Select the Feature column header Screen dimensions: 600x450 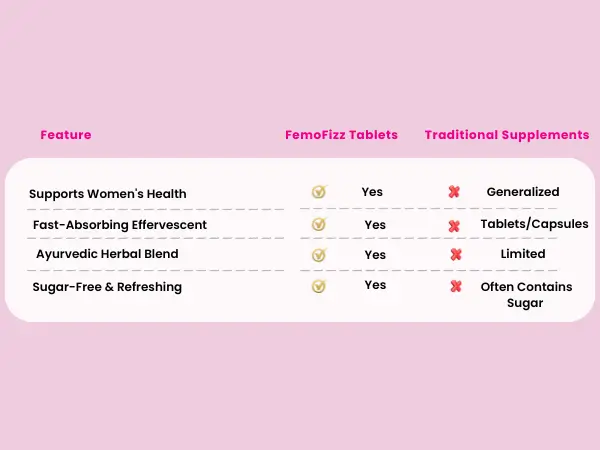[x=66, y=135]
